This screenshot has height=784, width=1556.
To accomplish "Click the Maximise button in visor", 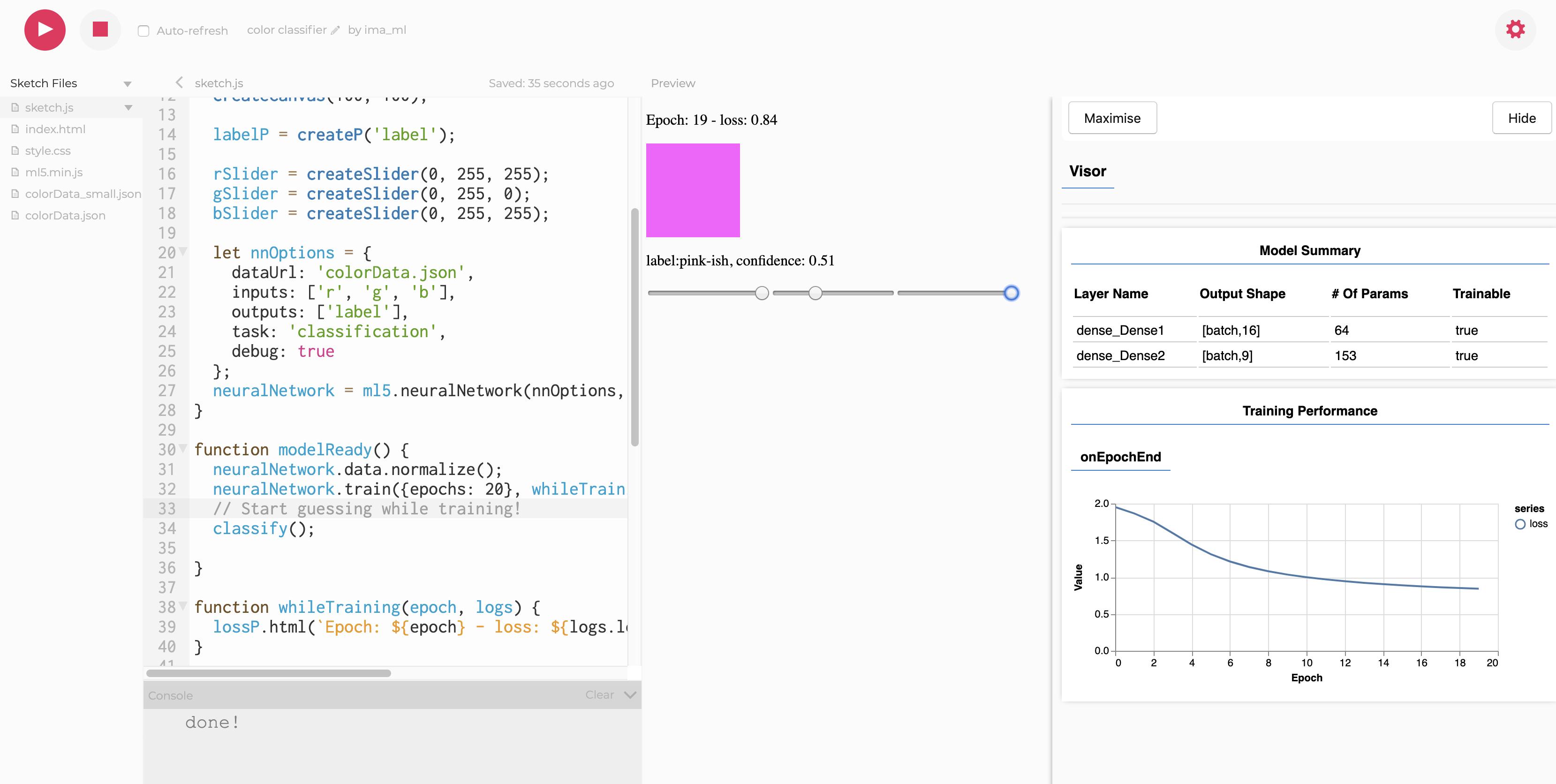I will (1112, 118).
